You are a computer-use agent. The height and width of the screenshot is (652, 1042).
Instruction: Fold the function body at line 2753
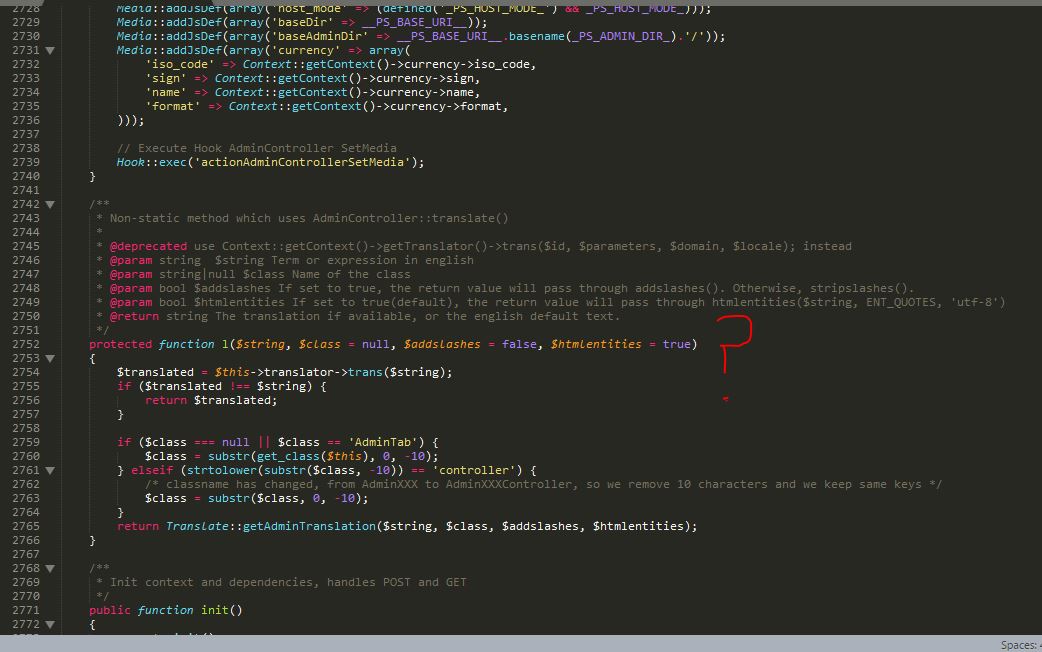pyautogui.click(x=50, y=359)
